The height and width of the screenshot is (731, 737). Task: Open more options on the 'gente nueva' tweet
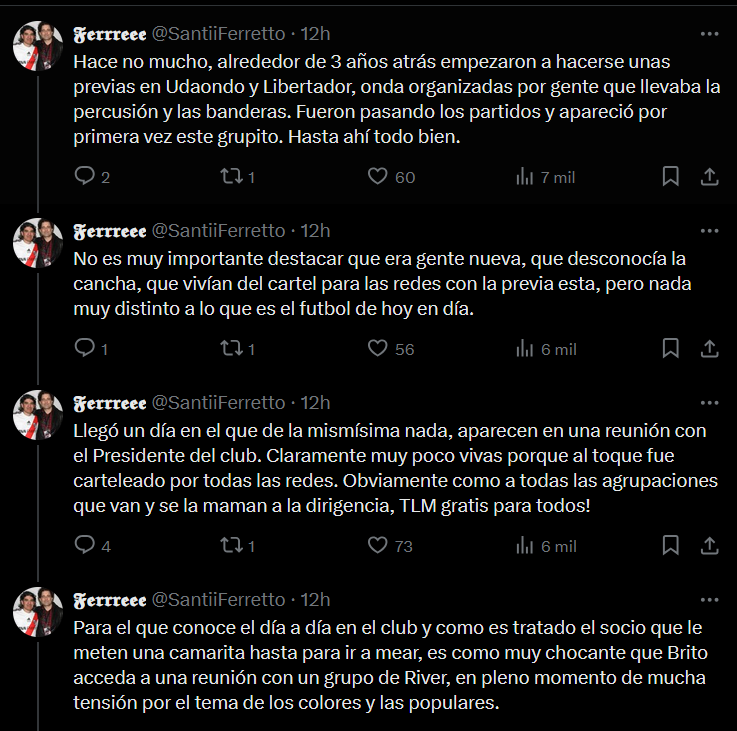[x=710, y=231]
